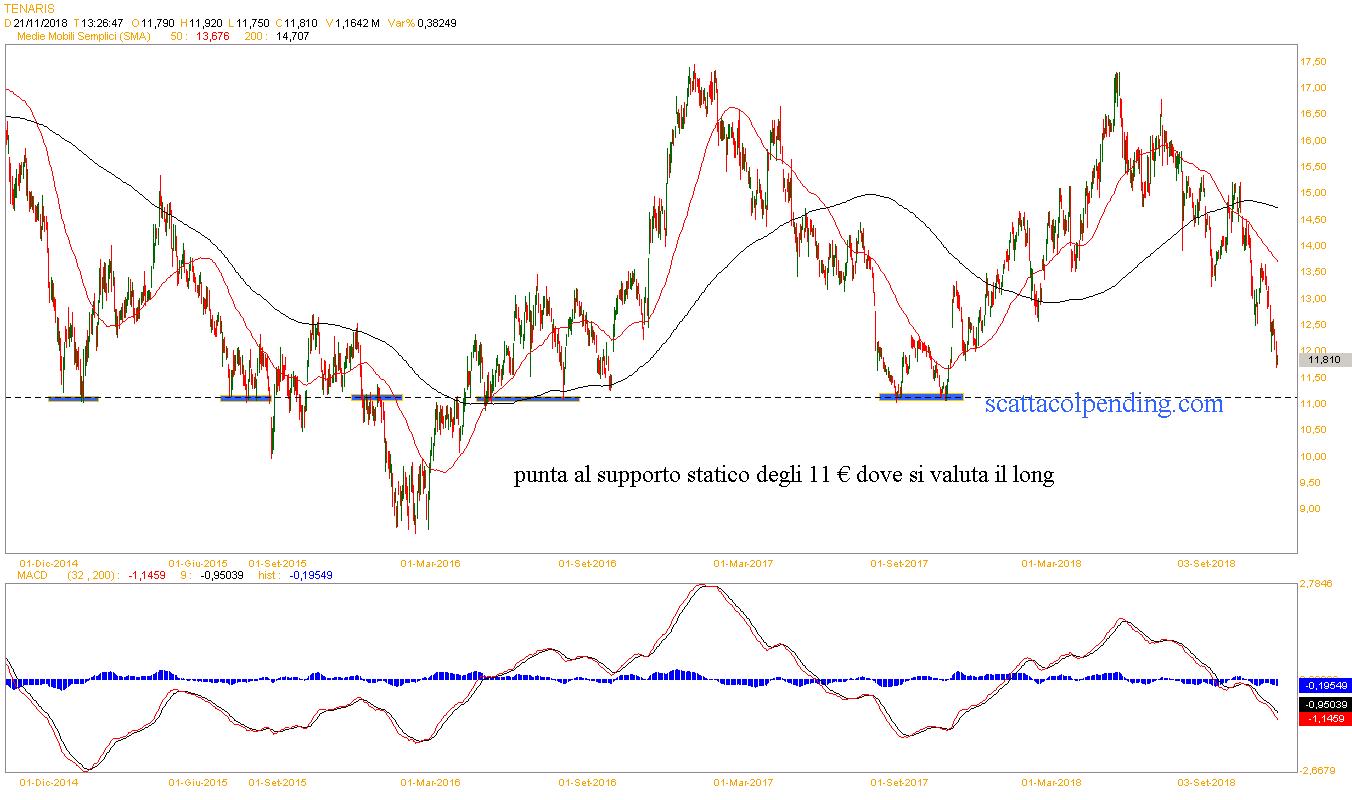The height and width of the screenshot is (800, 1352).
Task: Click the 9,00 price axis label
Action: pos(1312,509)
